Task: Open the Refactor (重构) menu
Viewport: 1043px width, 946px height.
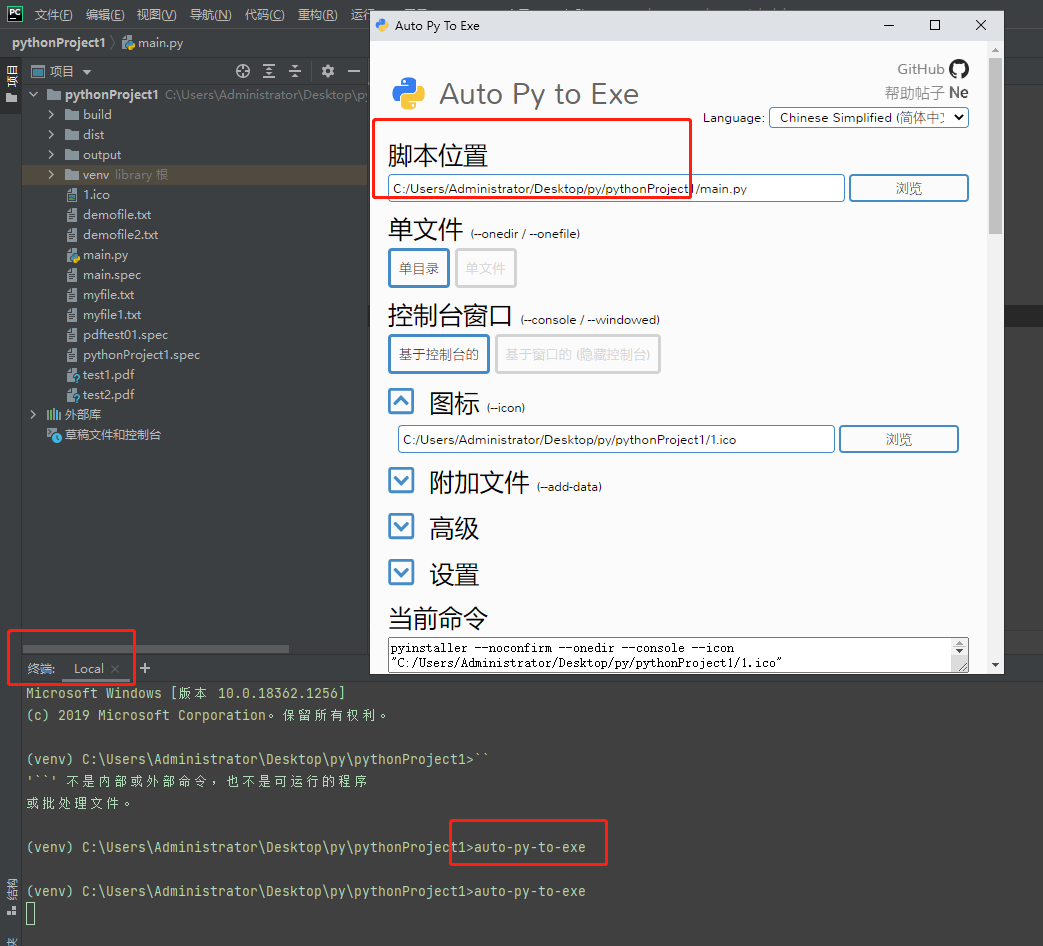Action: pos(317,15)
